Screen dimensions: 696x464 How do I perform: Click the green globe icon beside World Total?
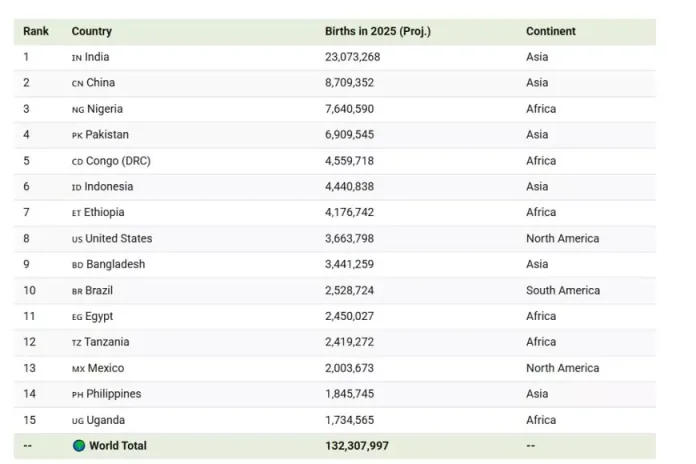pyautogui.click(x=79, y=446)
